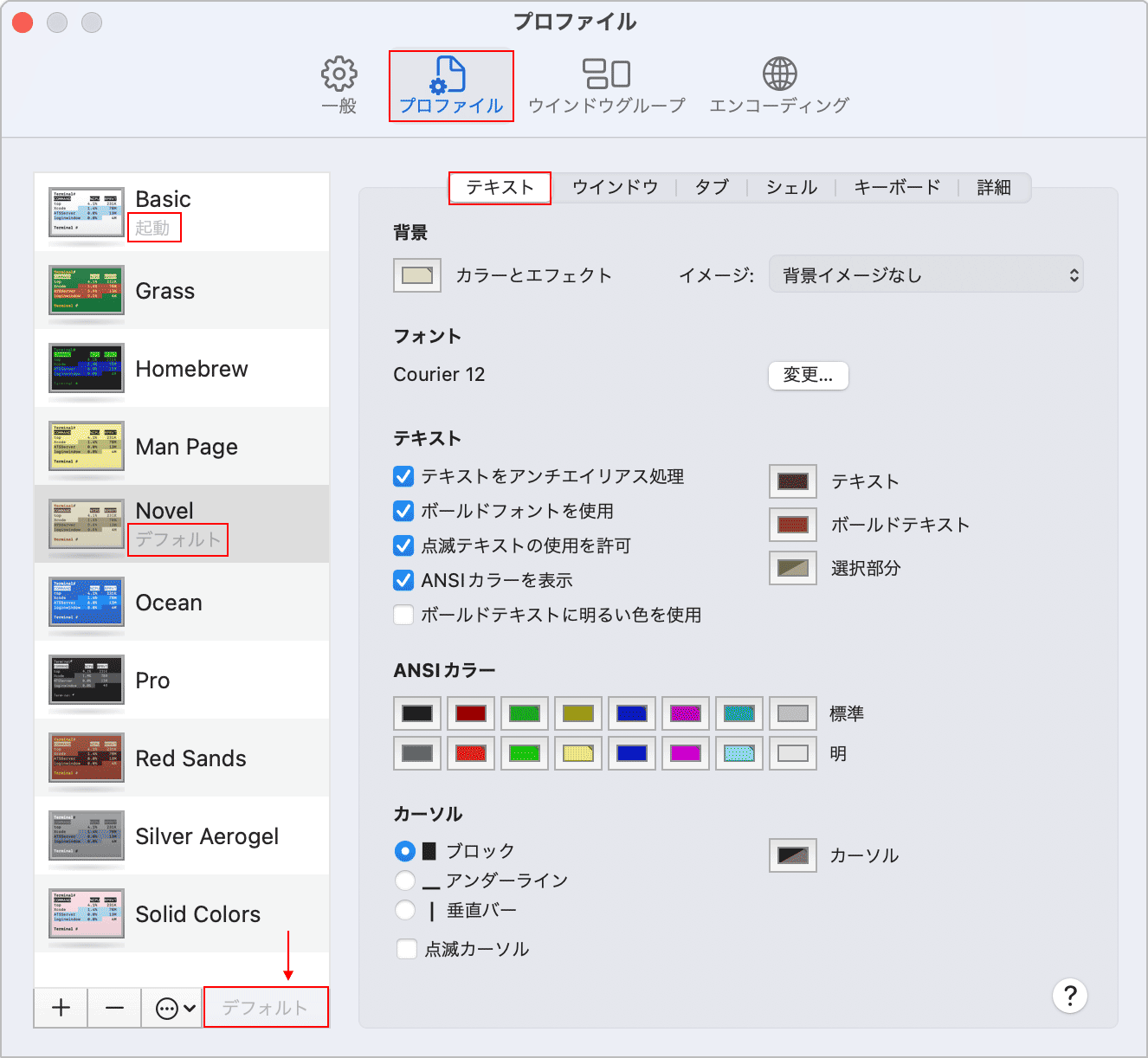1148x1058 pixels.
Task: Open the 詳細 advanced tab
Action: point(994,188)
